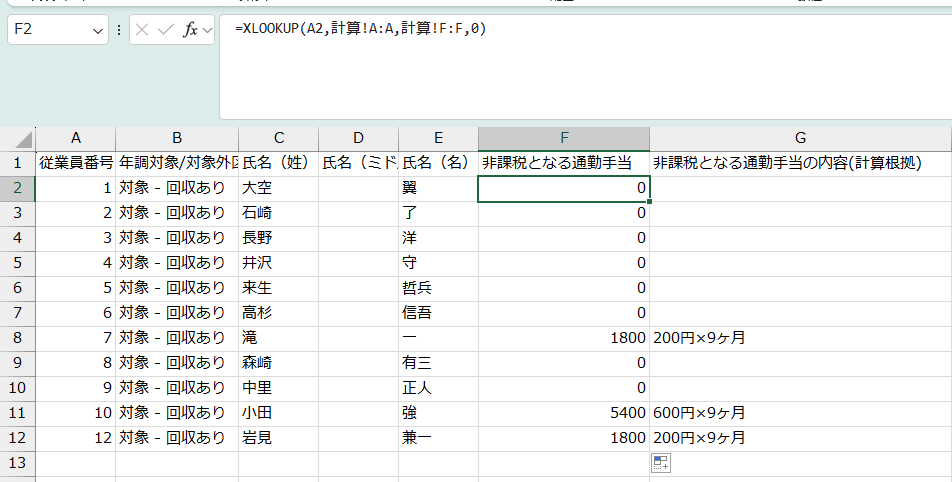Screen dimensions: 952x482
Task: Select column A header
Action: click(76, 138)
